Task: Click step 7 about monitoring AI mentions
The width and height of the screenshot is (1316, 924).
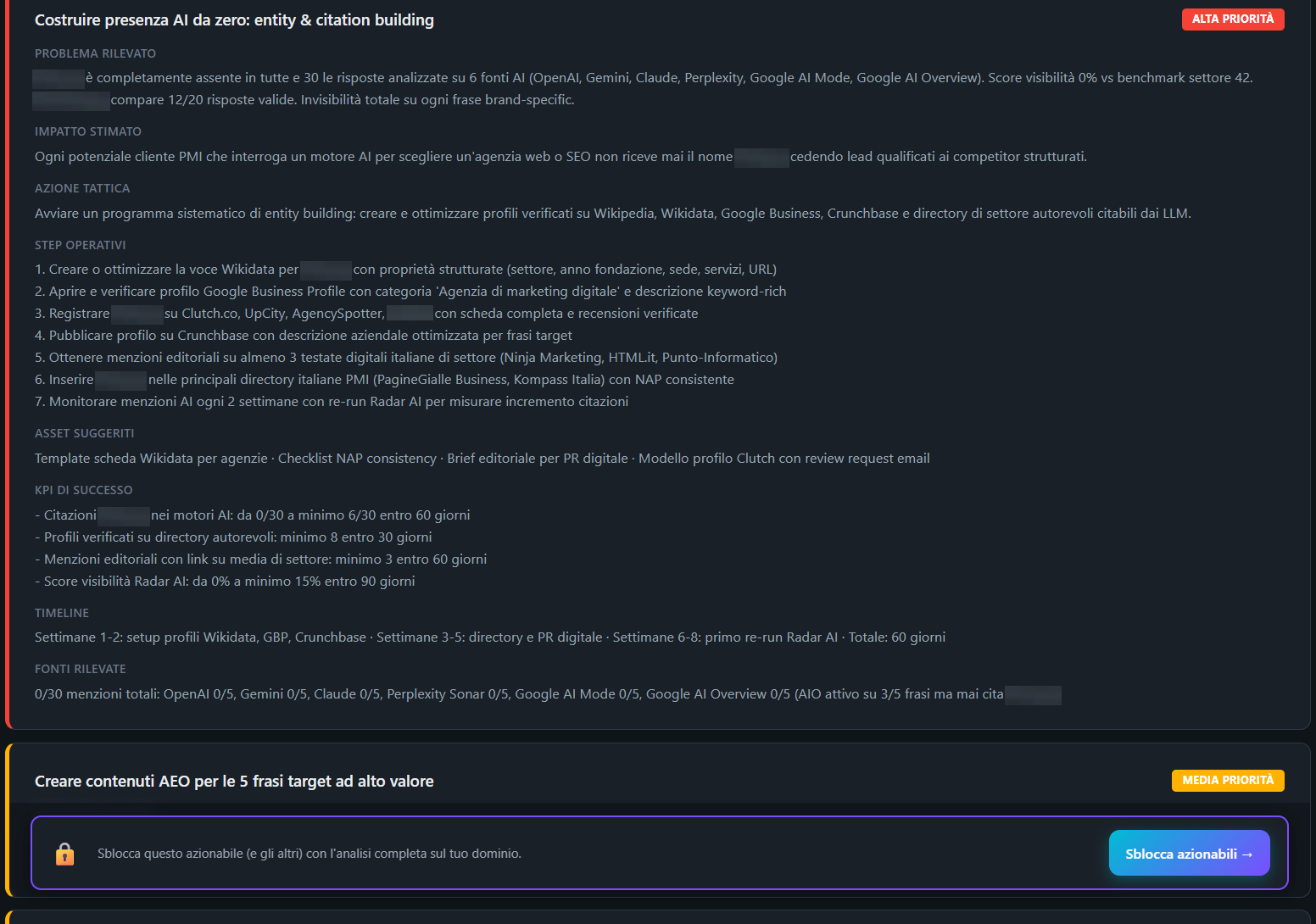Action: click(x=332, y=402)
